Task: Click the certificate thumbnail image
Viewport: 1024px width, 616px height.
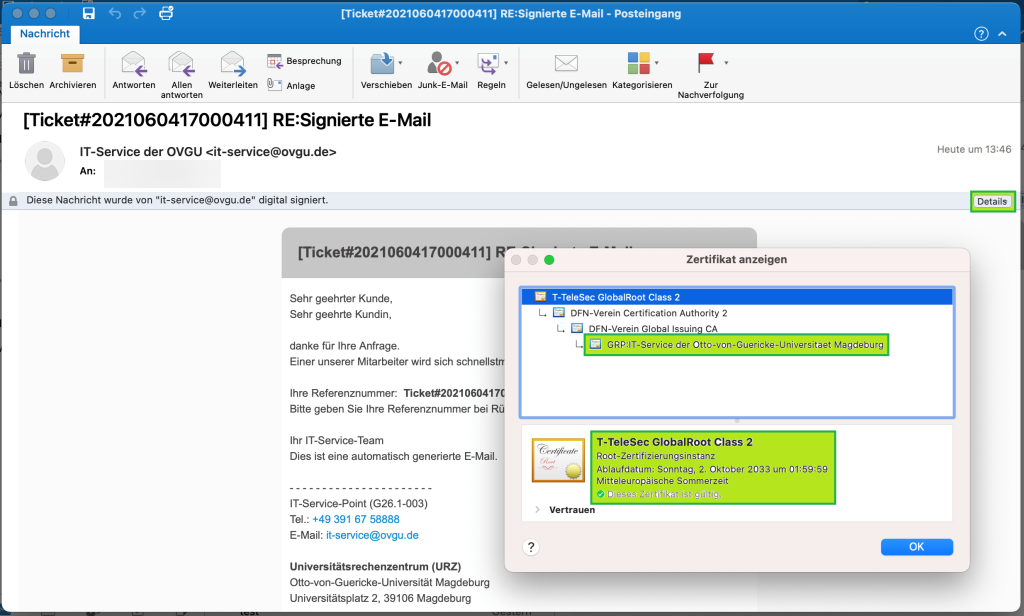Action: 558,461
